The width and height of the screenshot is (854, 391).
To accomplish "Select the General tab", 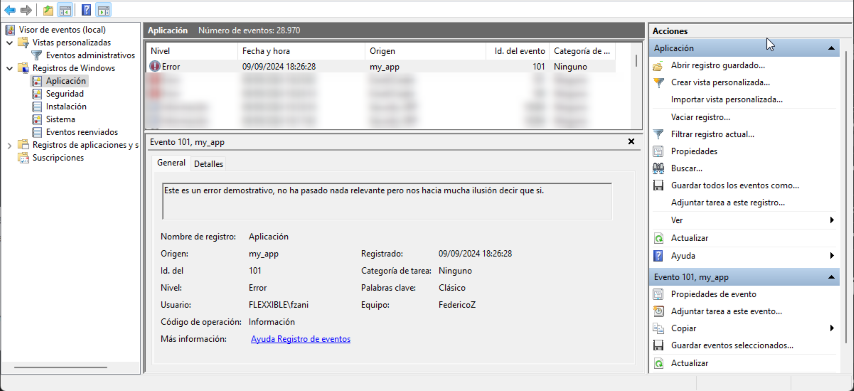I will click(171, 163).
